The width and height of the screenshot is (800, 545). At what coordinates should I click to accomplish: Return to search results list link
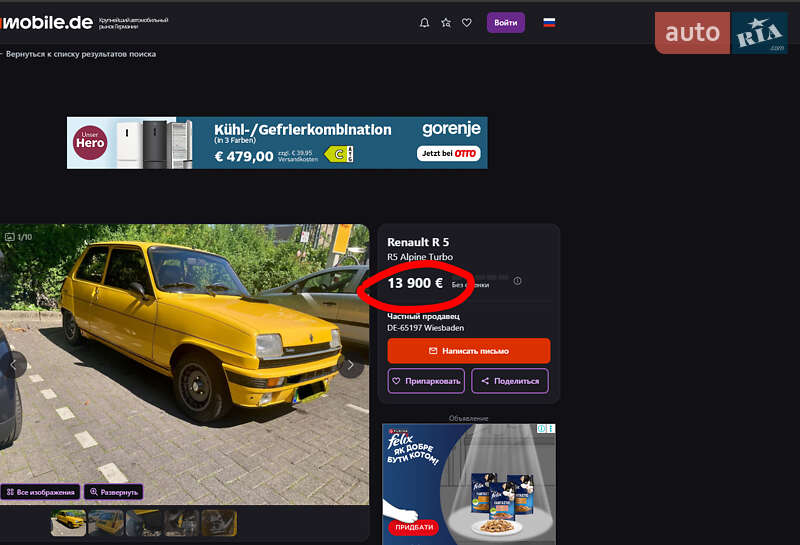pos(79,54)
